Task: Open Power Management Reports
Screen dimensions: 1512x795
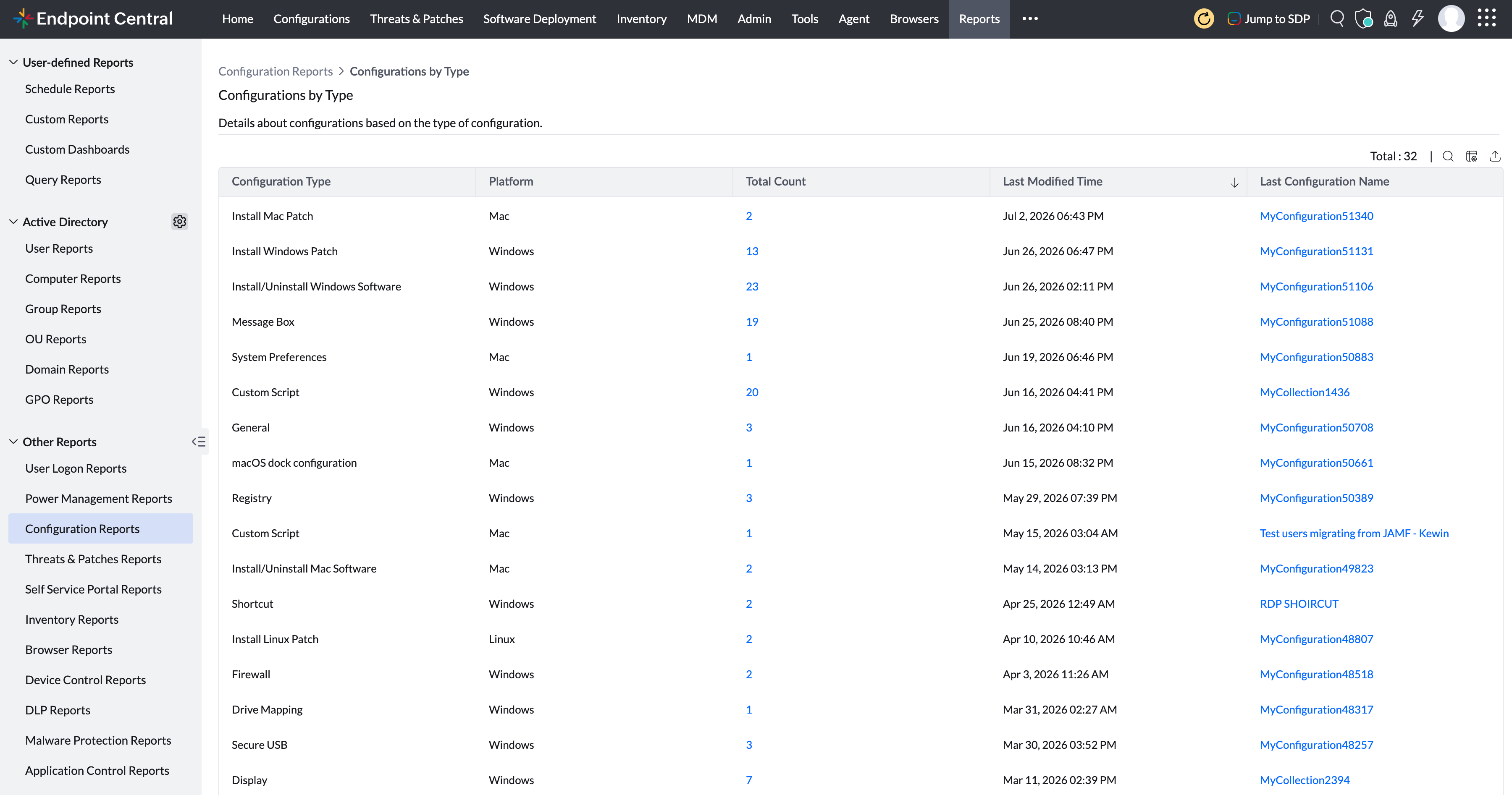Action: pos(99,499)
